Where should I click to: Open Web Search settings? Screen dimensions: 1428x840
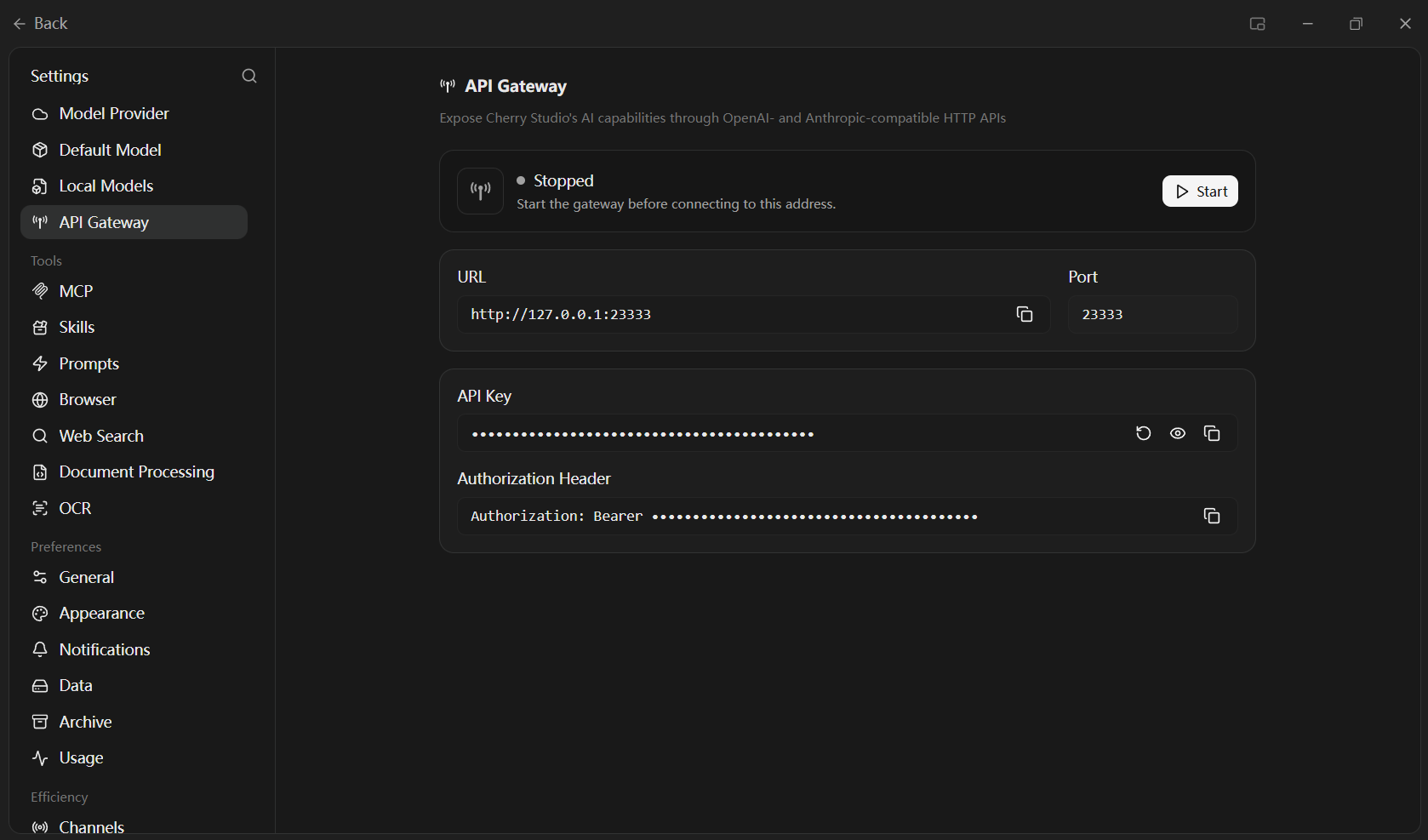click(x=134, y=436)
